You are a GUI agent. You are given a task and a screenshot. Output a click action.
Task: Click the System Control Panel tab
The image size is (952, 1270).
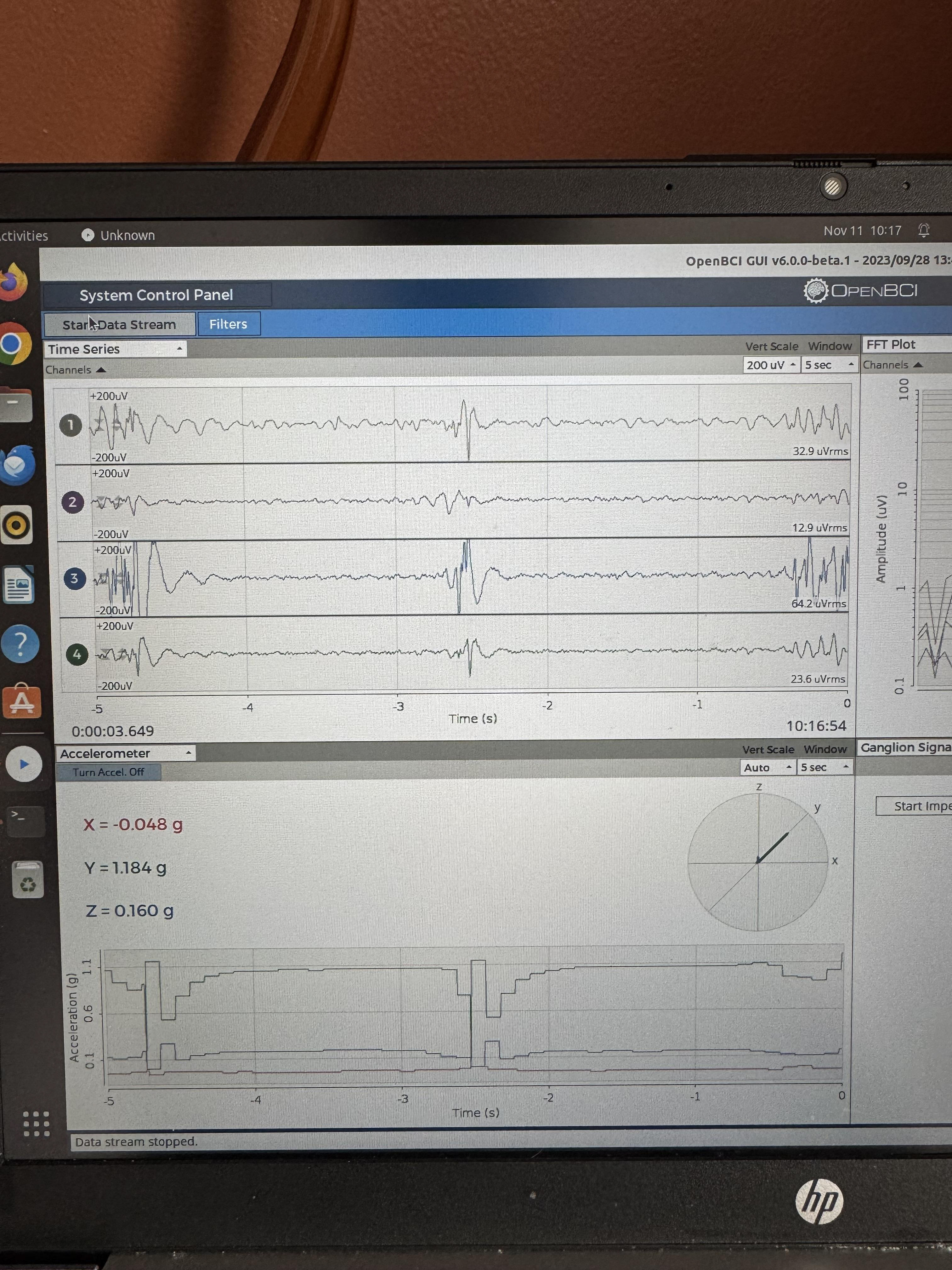[156, 295]
